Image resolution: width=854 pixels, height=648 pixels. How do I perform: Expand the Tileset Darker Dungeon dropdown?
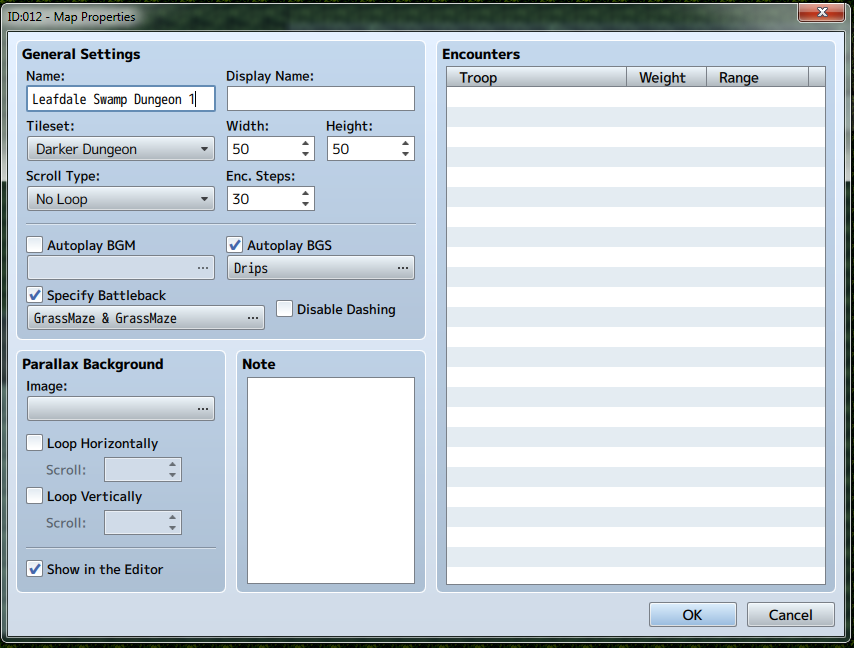[121, 149]
